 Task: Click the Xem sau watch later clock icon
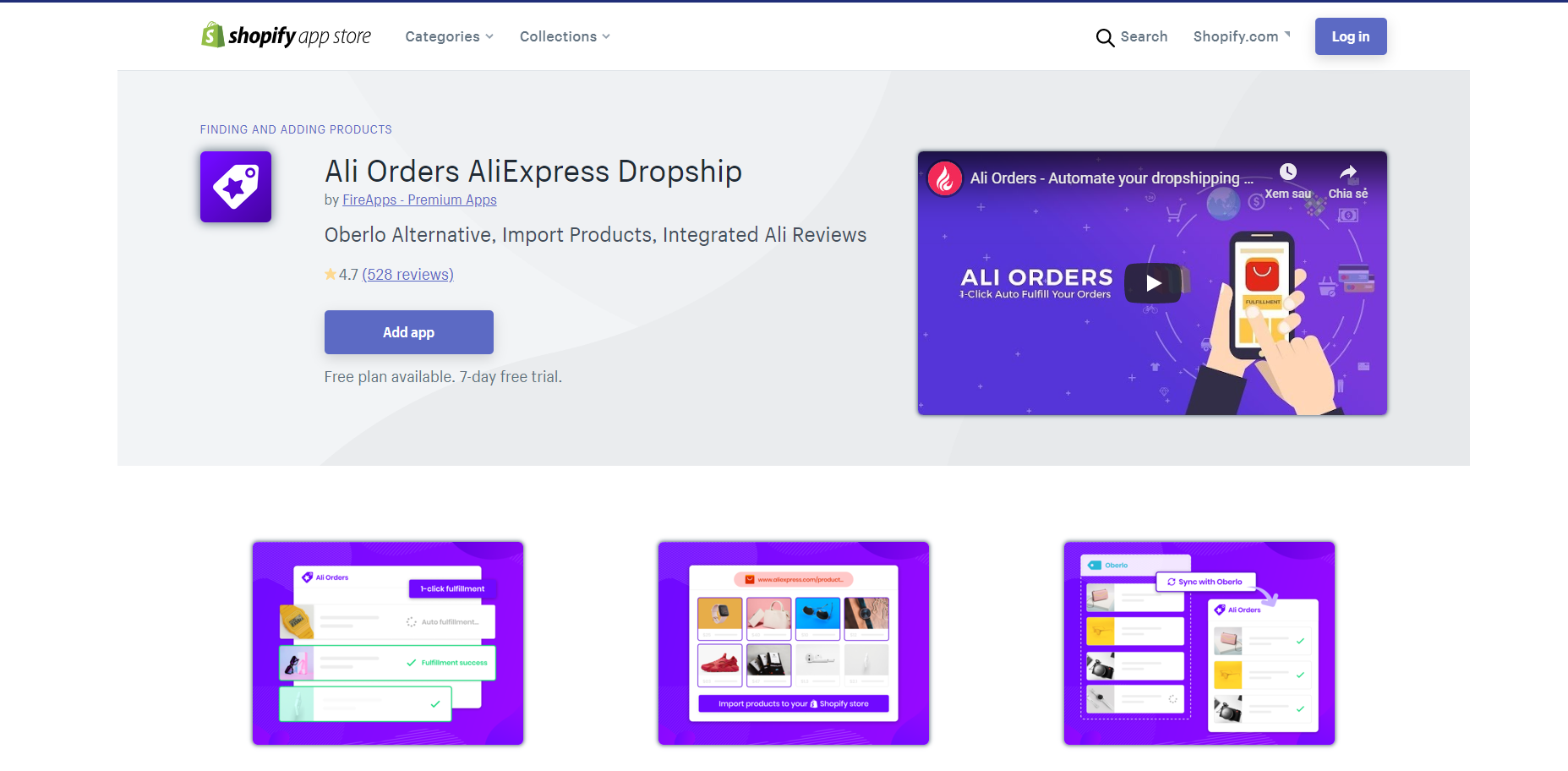[1287, 172]
